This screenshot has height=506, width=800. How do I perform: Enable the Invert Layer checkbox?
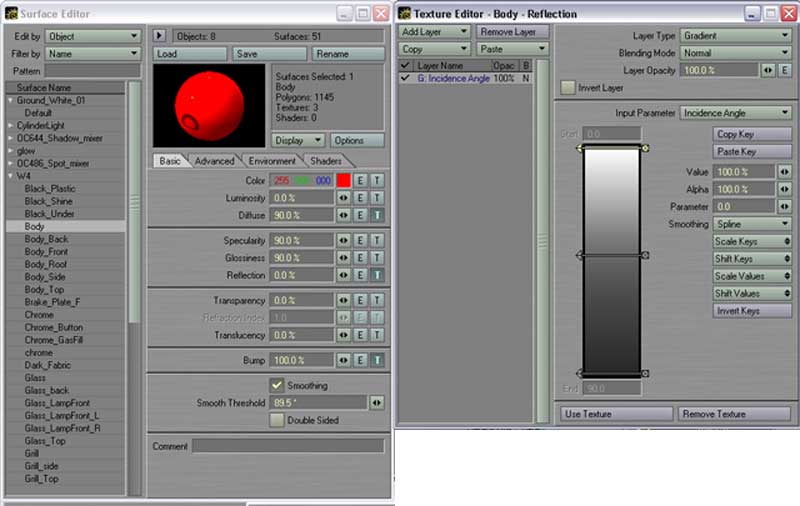click(568, 88)
